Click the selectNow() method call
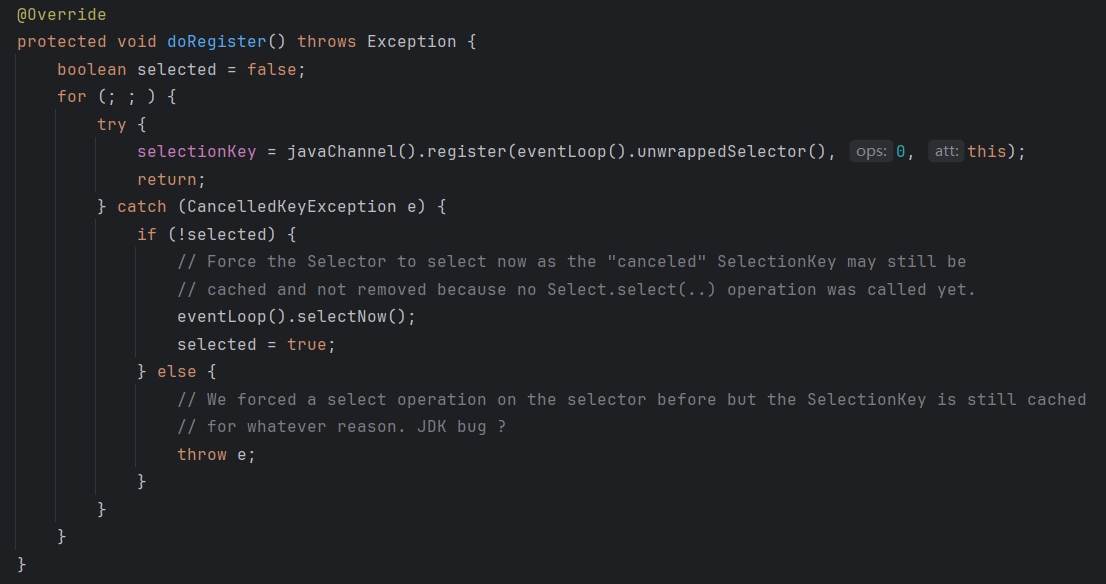Viewport: 1106px width, 584px height. point(351,317)
